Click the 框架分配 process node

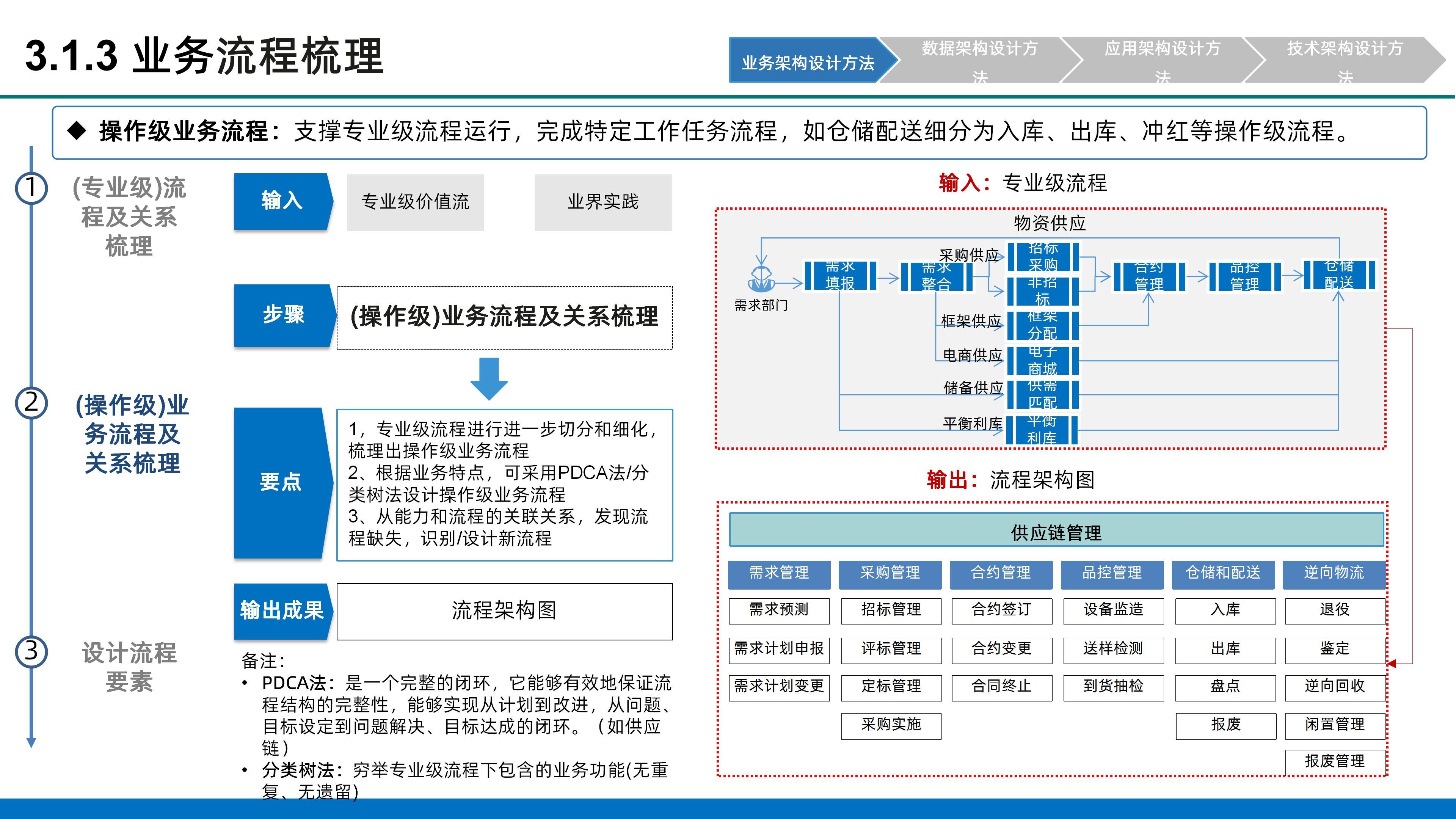click(1043, 326)
